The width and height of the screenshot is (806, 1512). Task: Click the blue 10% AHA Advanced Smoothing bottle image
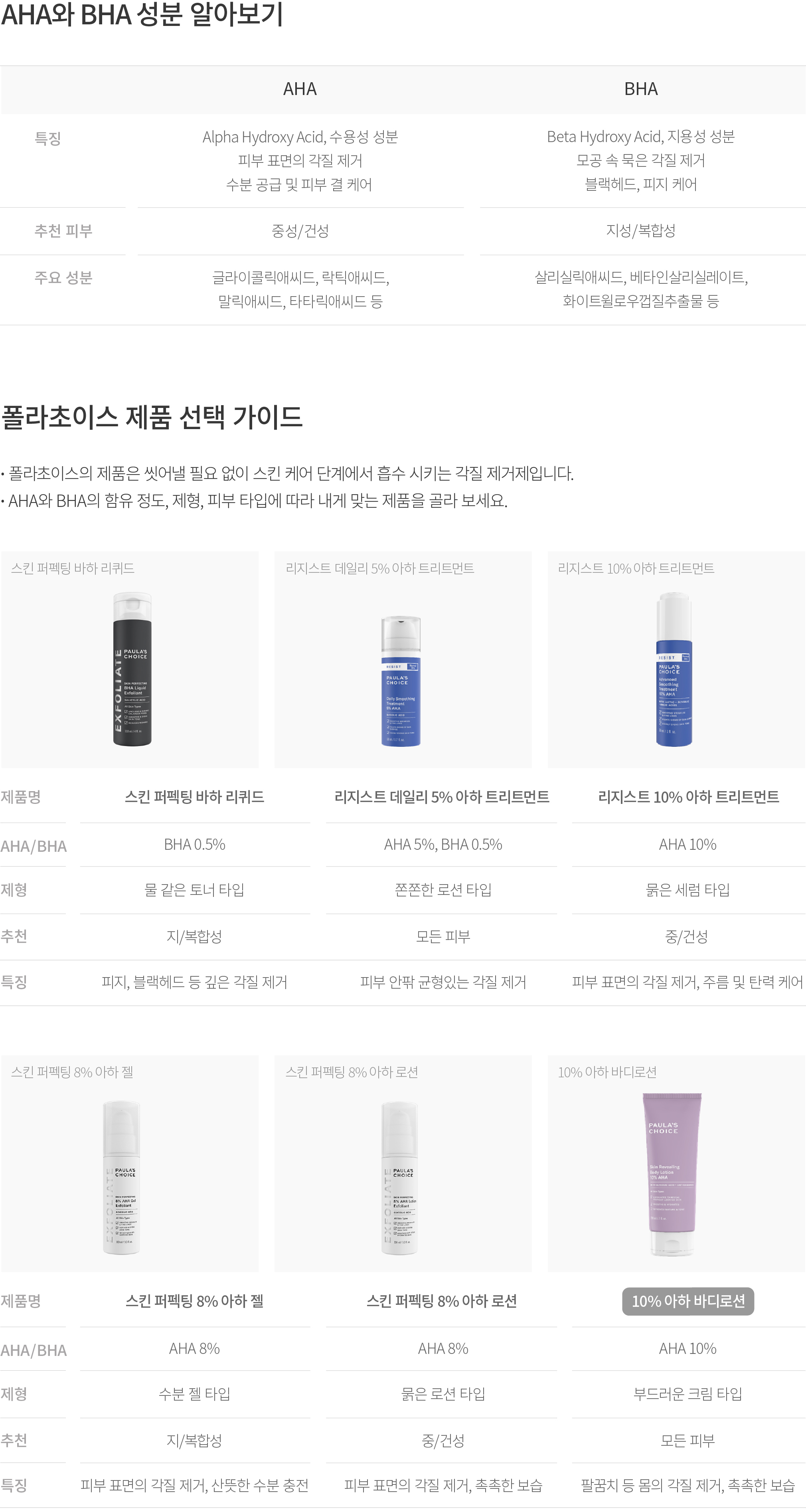tap(674, 669)
